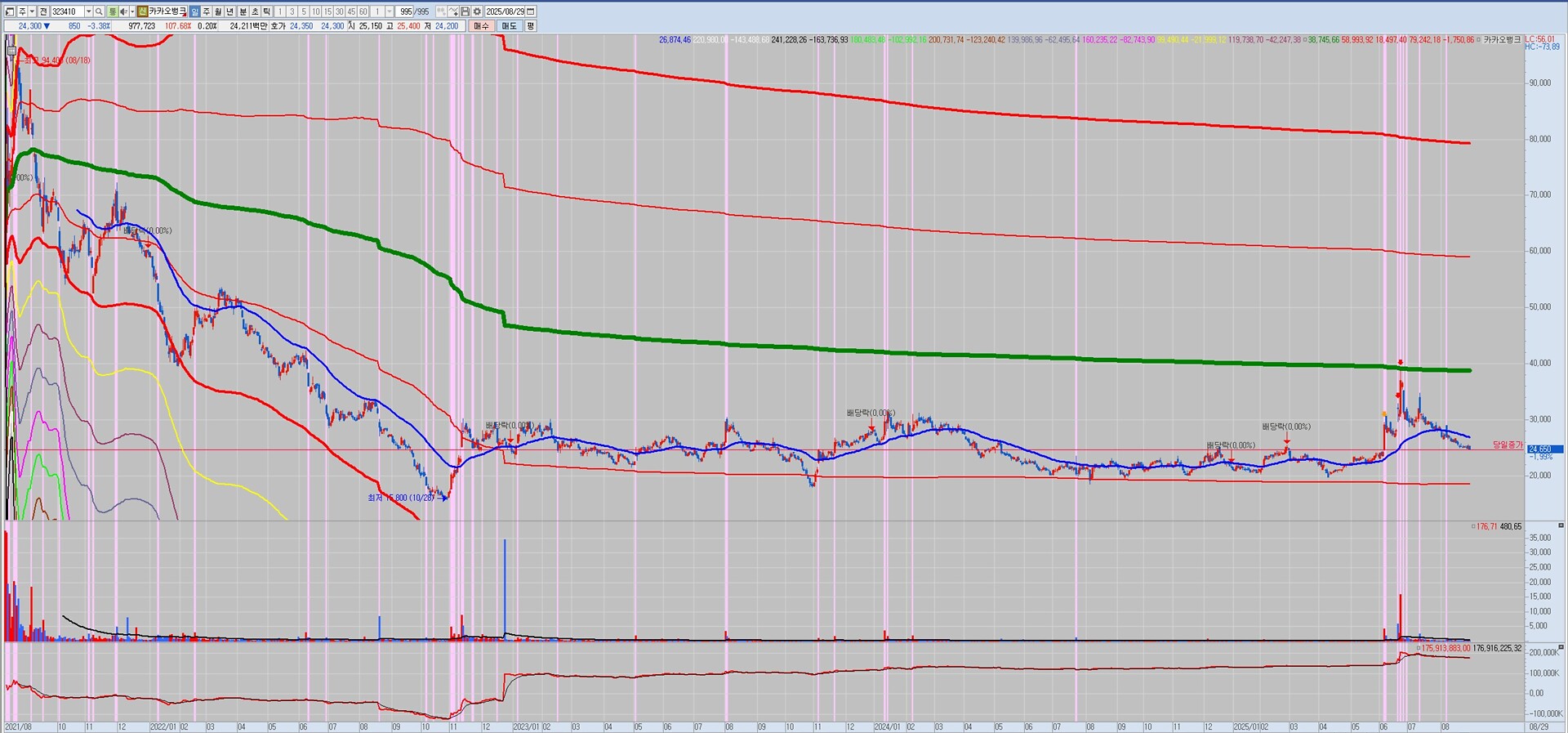Viewport: 1568px width, 733px height.
Task: Click the add indicator line icon
Action: 453,11
